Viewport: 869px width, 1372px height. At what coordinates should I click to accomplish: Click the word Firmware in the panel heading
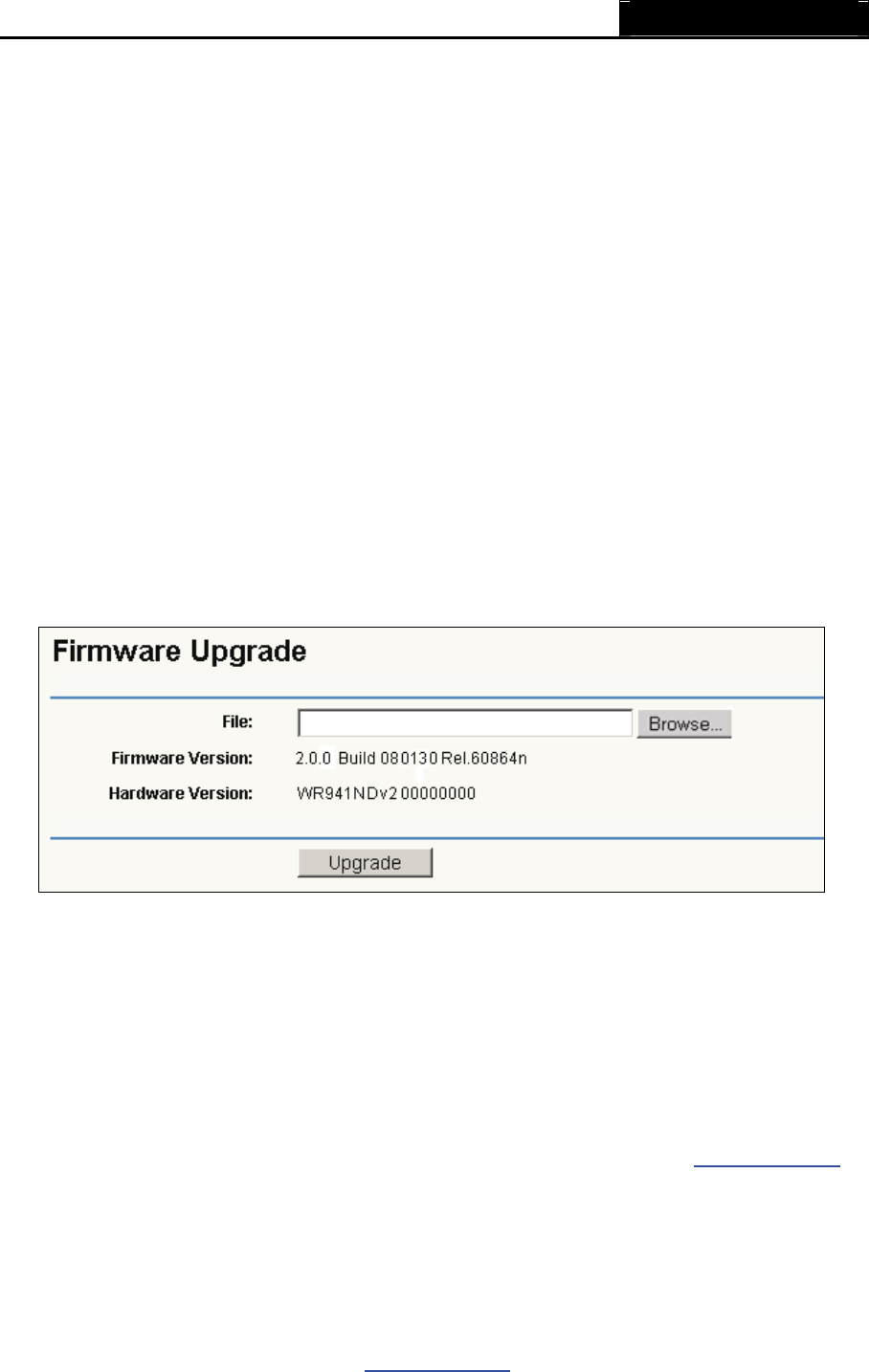pos(118,652)
